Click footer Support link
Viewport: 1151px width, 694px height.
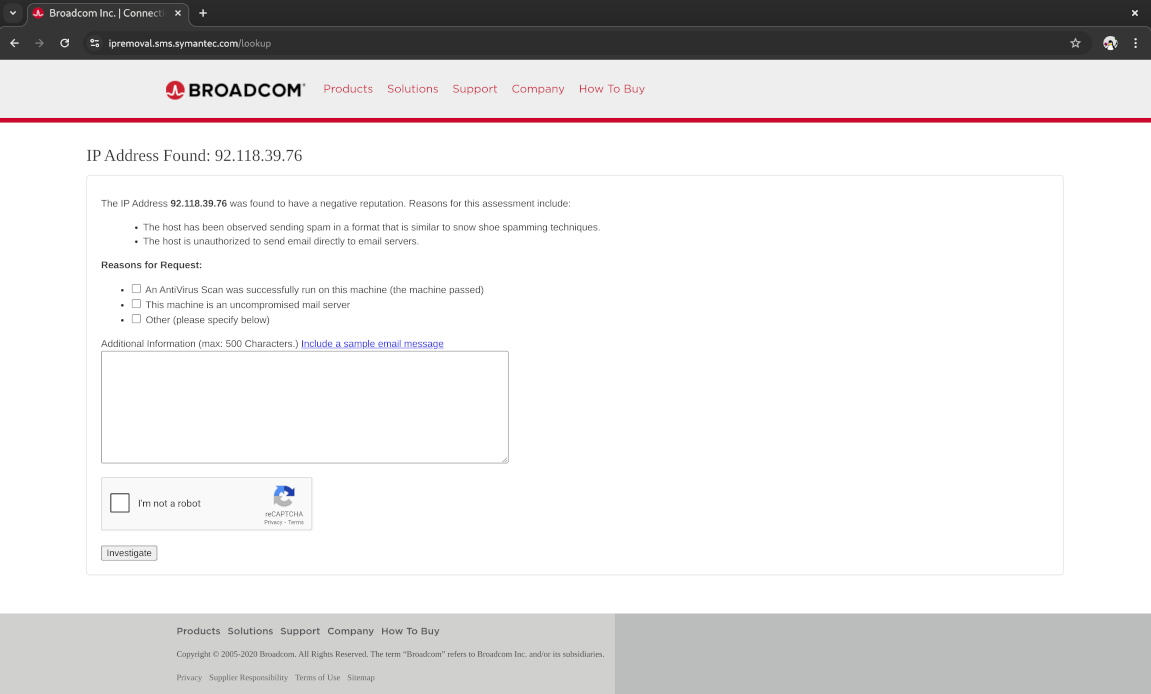click(300, 631)
